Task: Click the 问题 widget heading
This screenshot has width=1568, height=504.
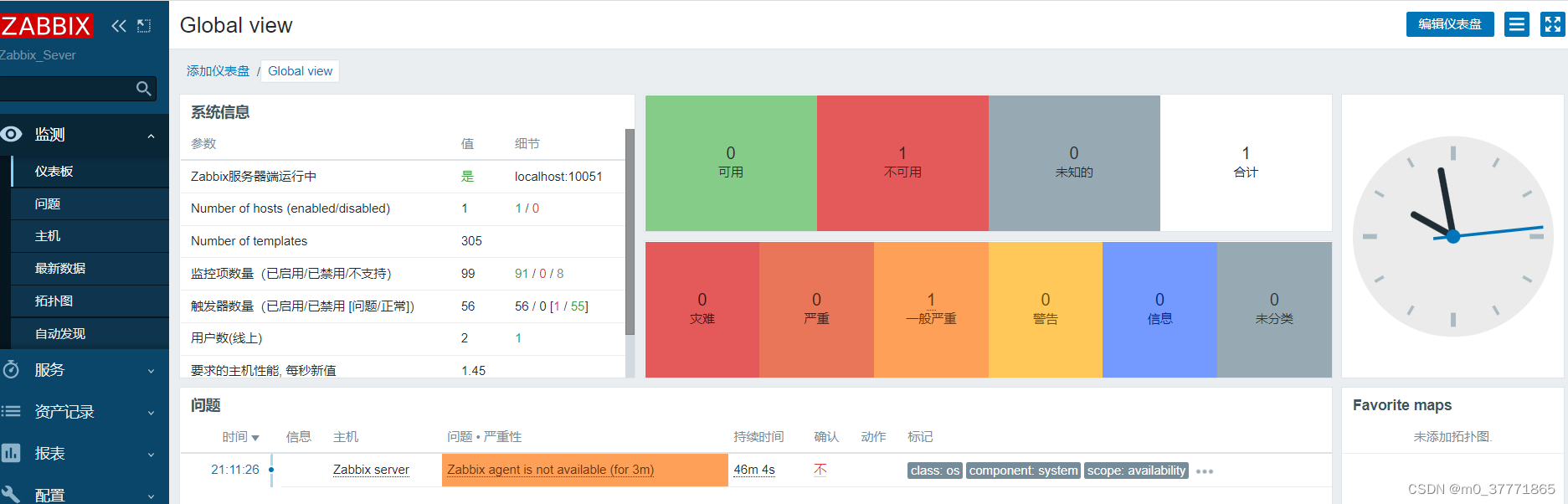Action: coord(205,405)
